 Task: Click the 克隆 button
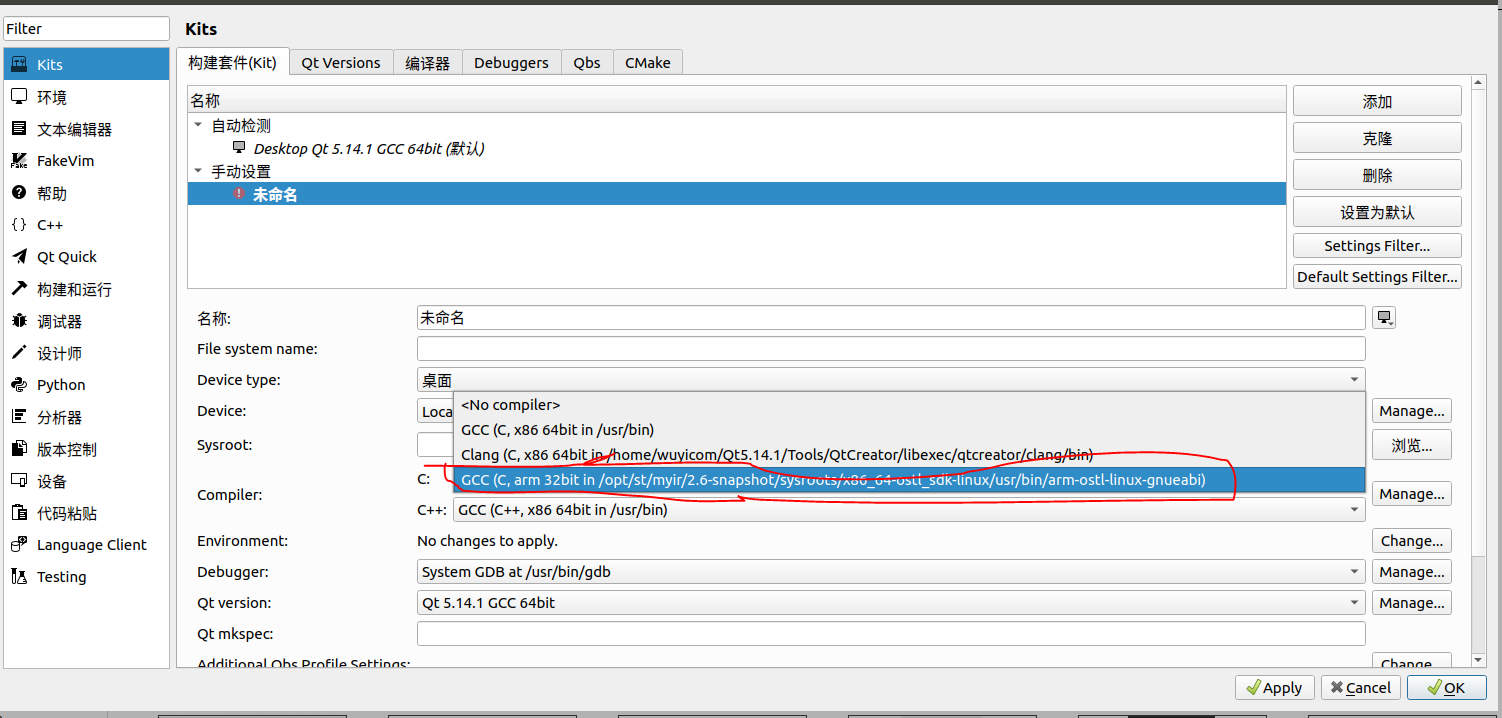click(1377, 138)
